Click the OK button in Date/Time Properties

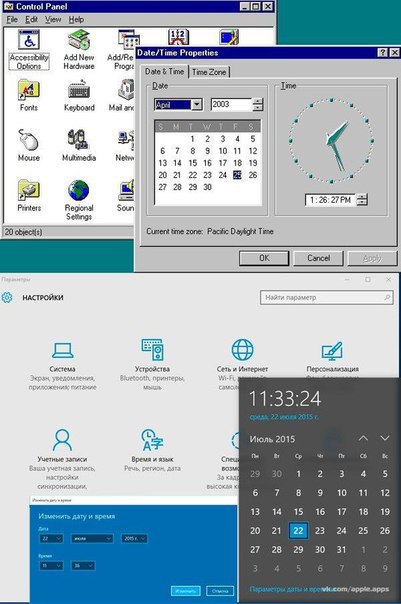coord(264,258)
